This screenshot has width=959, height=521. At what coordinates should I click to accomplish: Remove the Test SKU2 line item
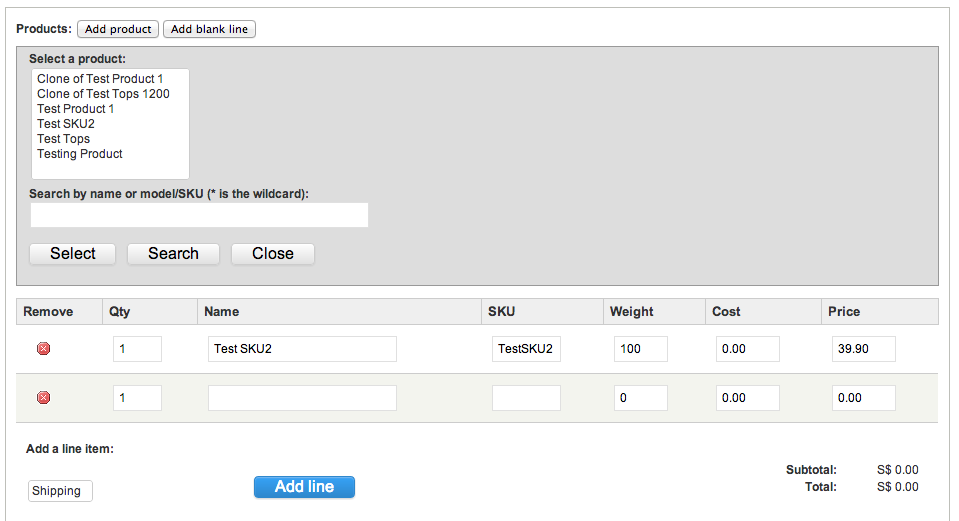point(43,349)
